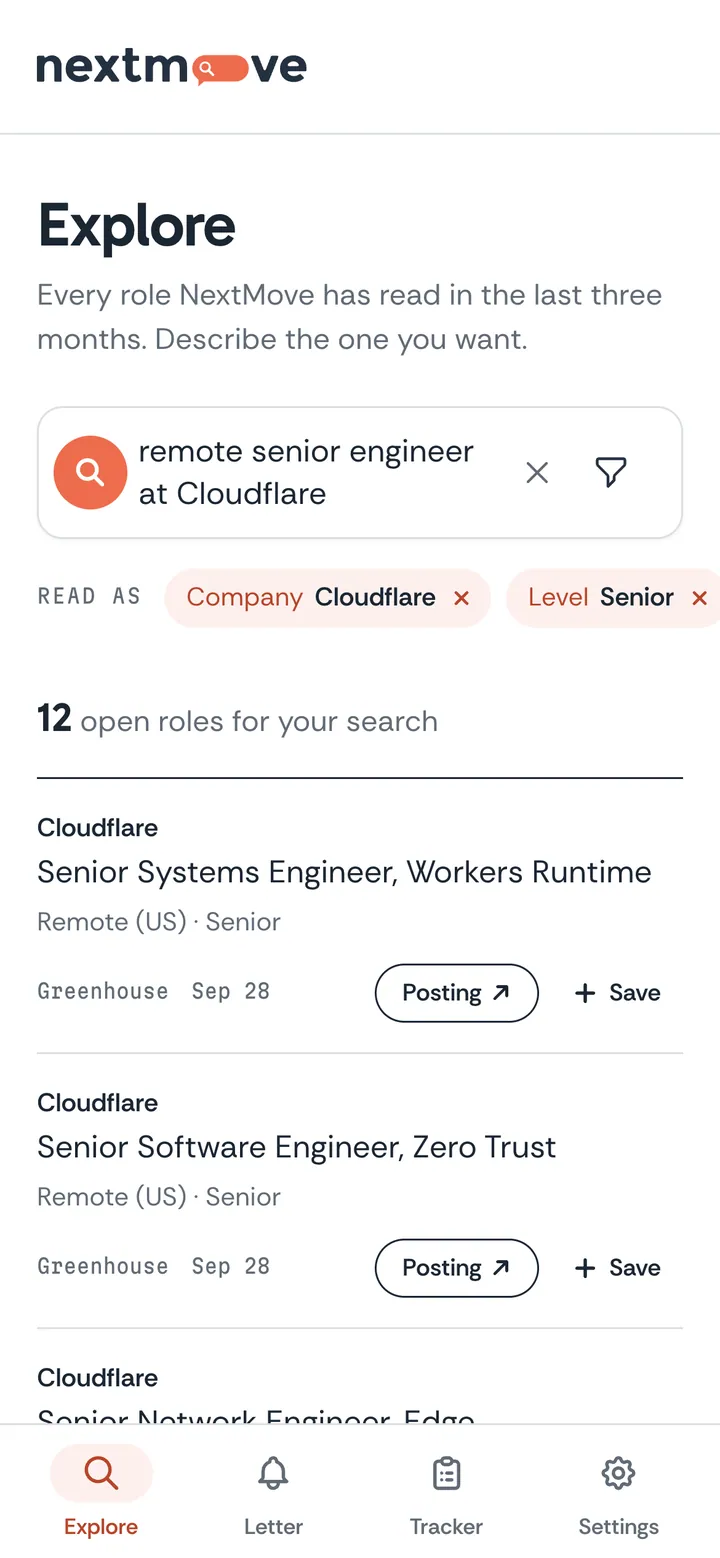Switch to the Explore tab
The width and height of the screenshot is (720, 1558).
click(101, 1491)
